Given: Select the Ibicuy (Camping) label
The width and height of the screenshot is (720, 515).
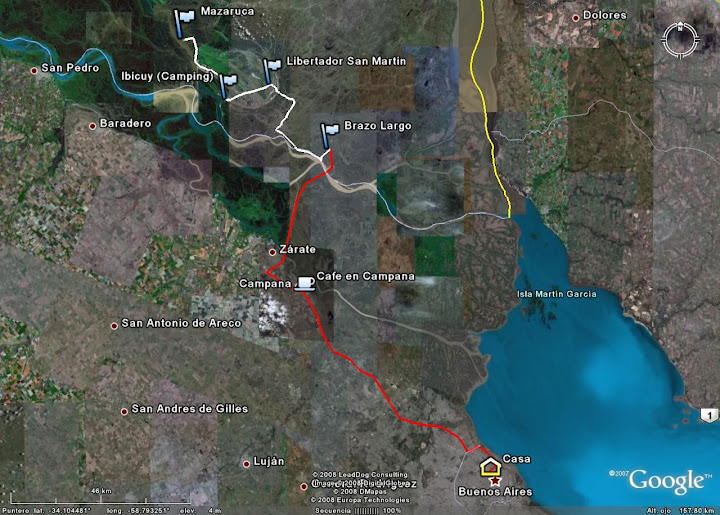Looking at the screenshot, I should tap(168, 76).
